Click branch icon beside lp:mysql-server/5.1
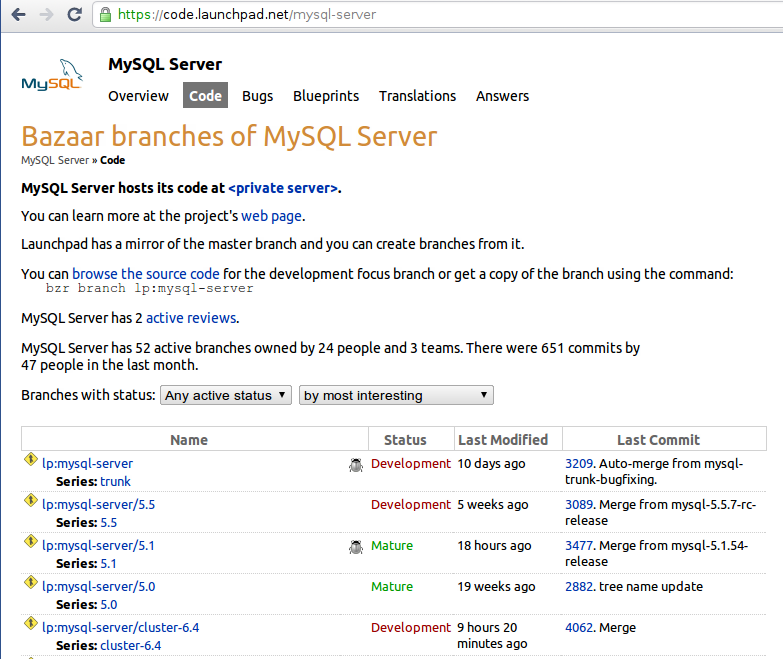This screenshot has width=783, height=659. tap(30, 541)
